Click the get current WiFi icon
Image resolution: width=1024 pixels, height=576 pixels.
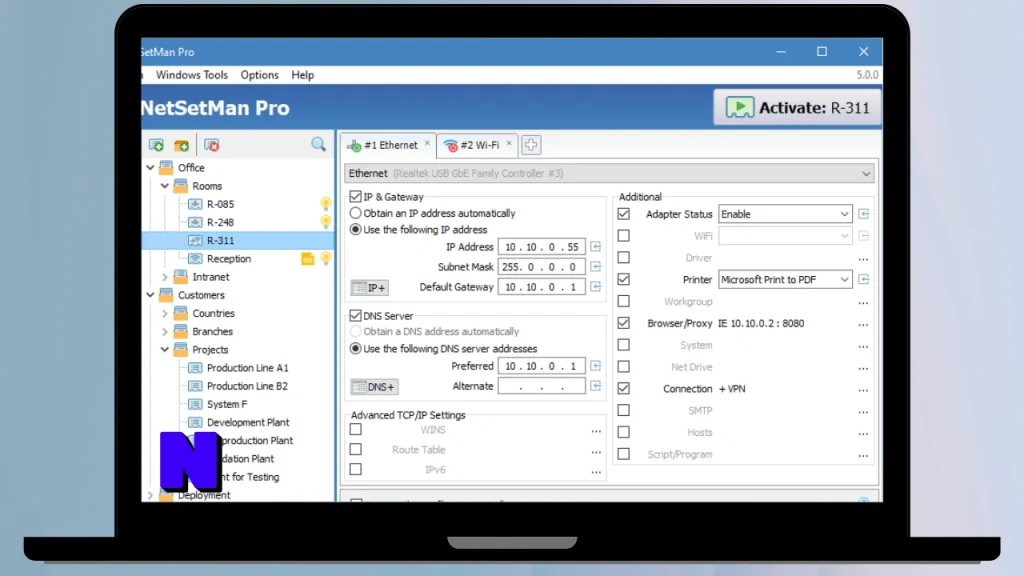[x=863, y=236]
